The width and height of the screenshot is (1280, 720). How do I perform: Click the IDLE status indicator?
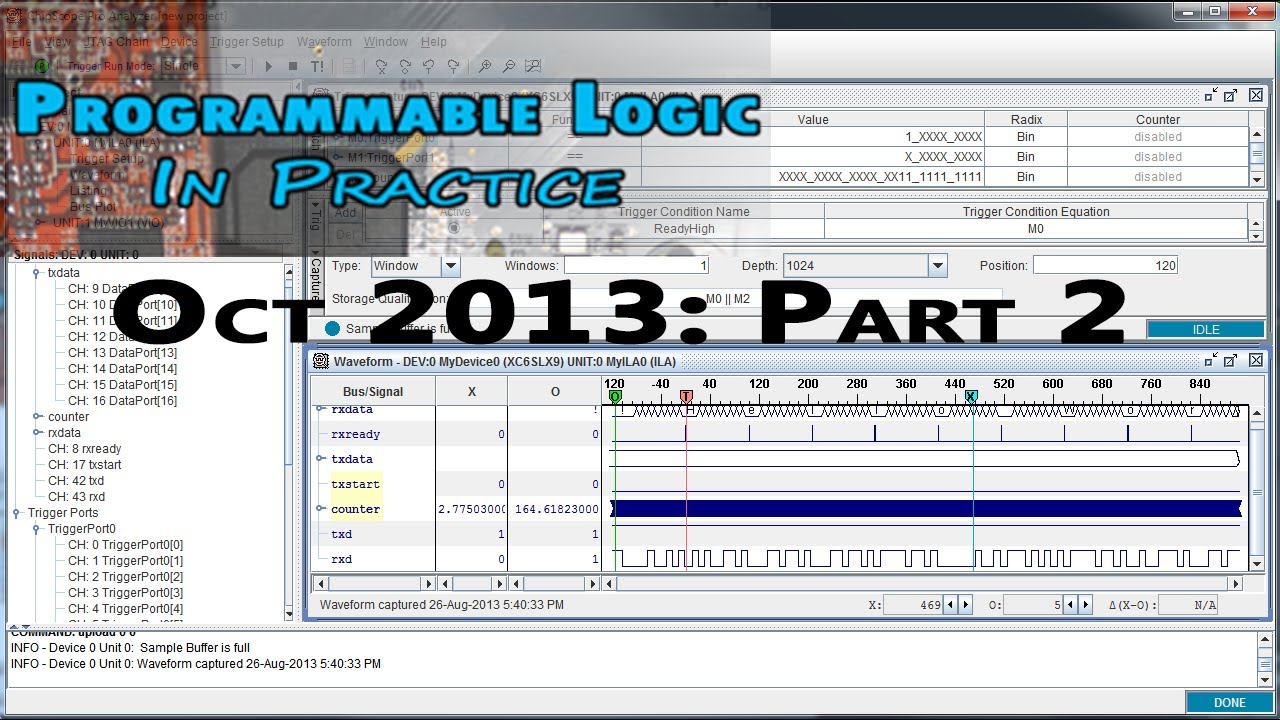click(1206, 329)
